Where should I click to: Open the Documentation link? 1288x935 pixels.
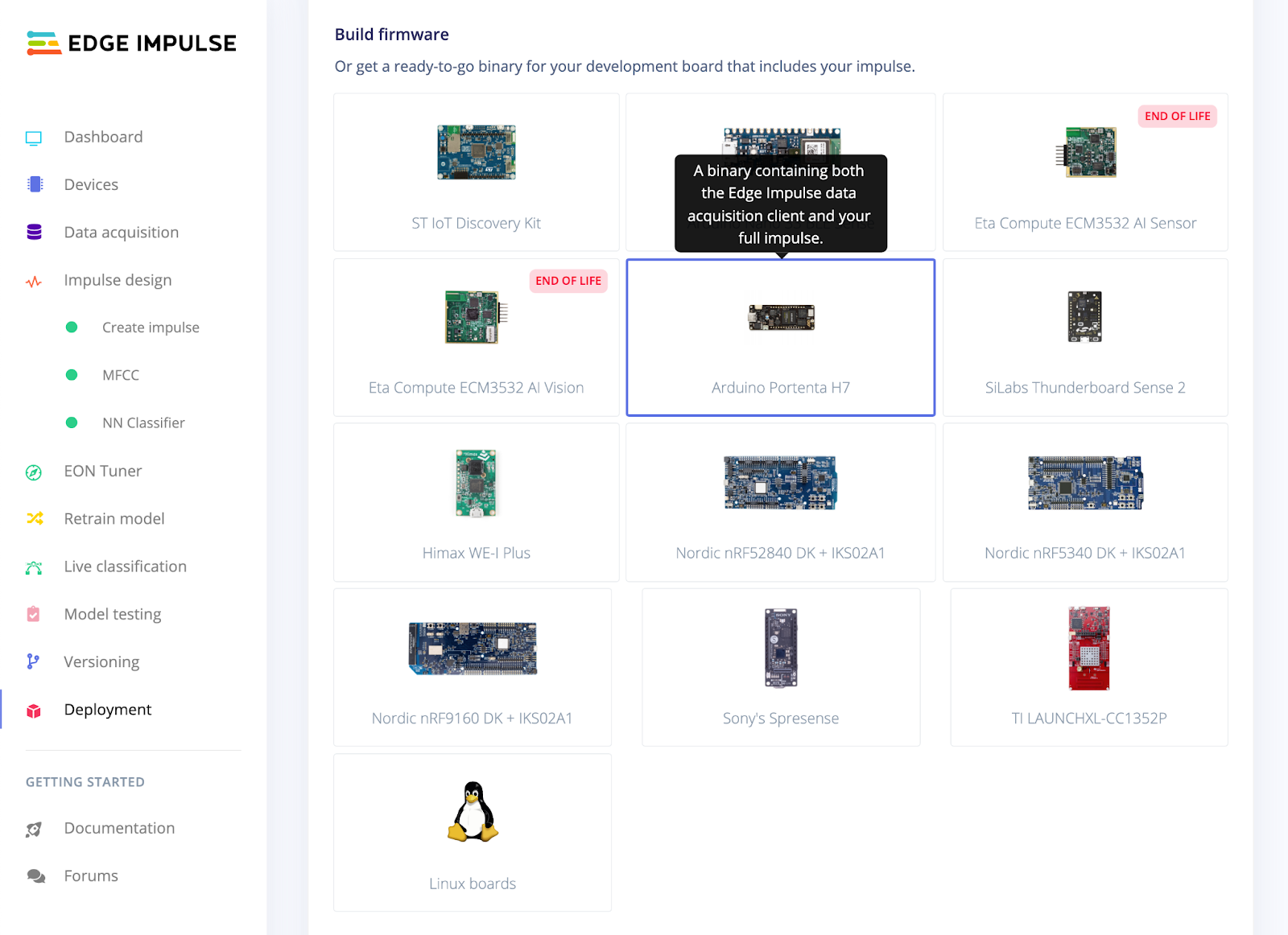tap(119, 828)
